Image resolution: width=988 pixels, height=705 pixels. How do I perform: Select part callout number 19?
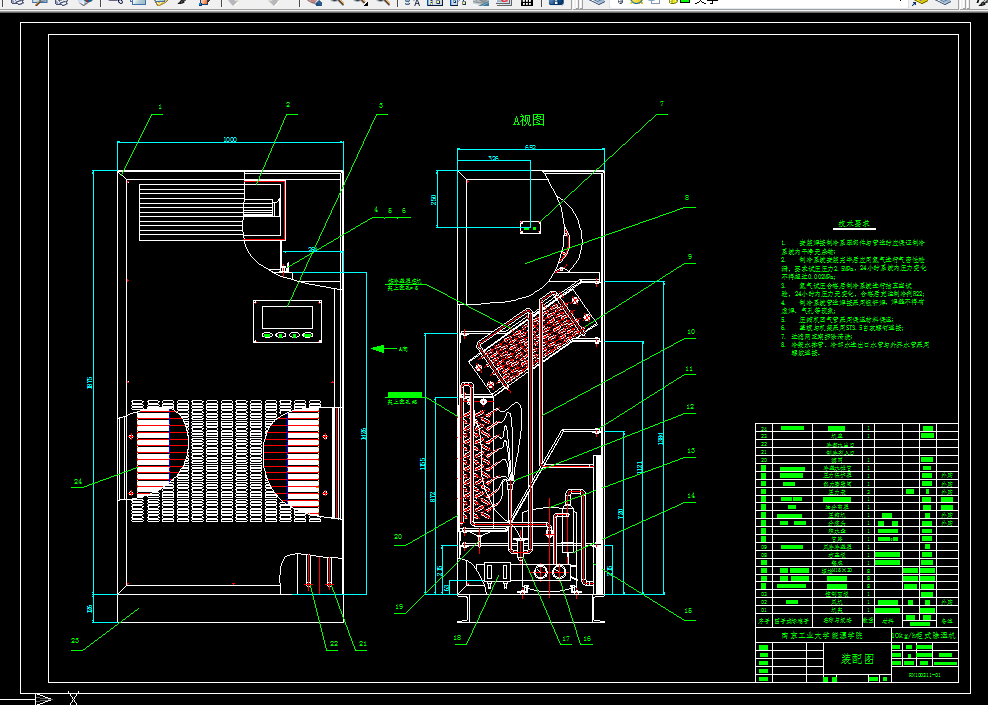click(x=399, y=607)
